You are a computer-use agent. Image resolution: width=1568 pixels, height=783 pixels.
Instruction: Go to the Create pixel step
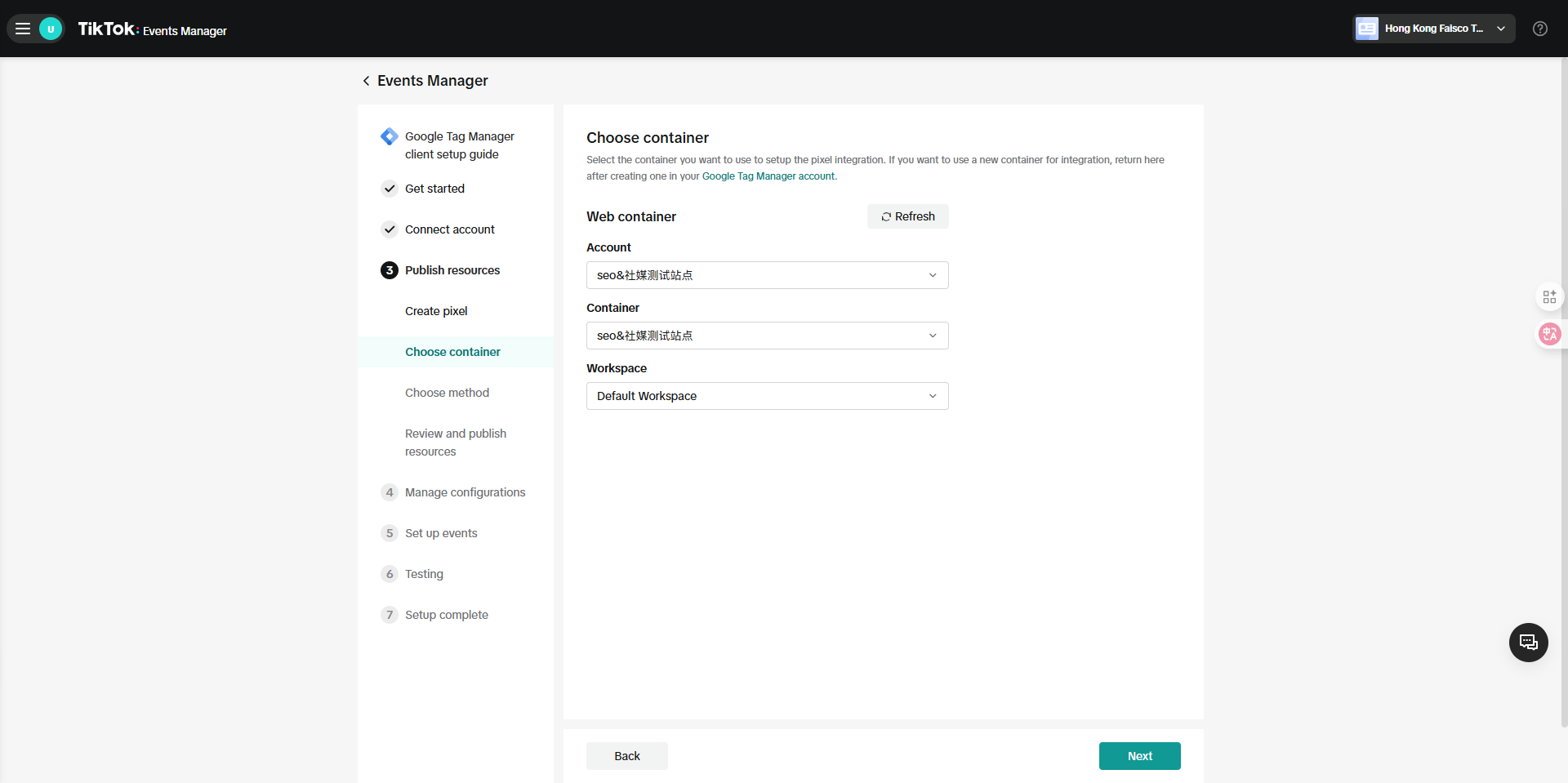[x=436, y=311]
